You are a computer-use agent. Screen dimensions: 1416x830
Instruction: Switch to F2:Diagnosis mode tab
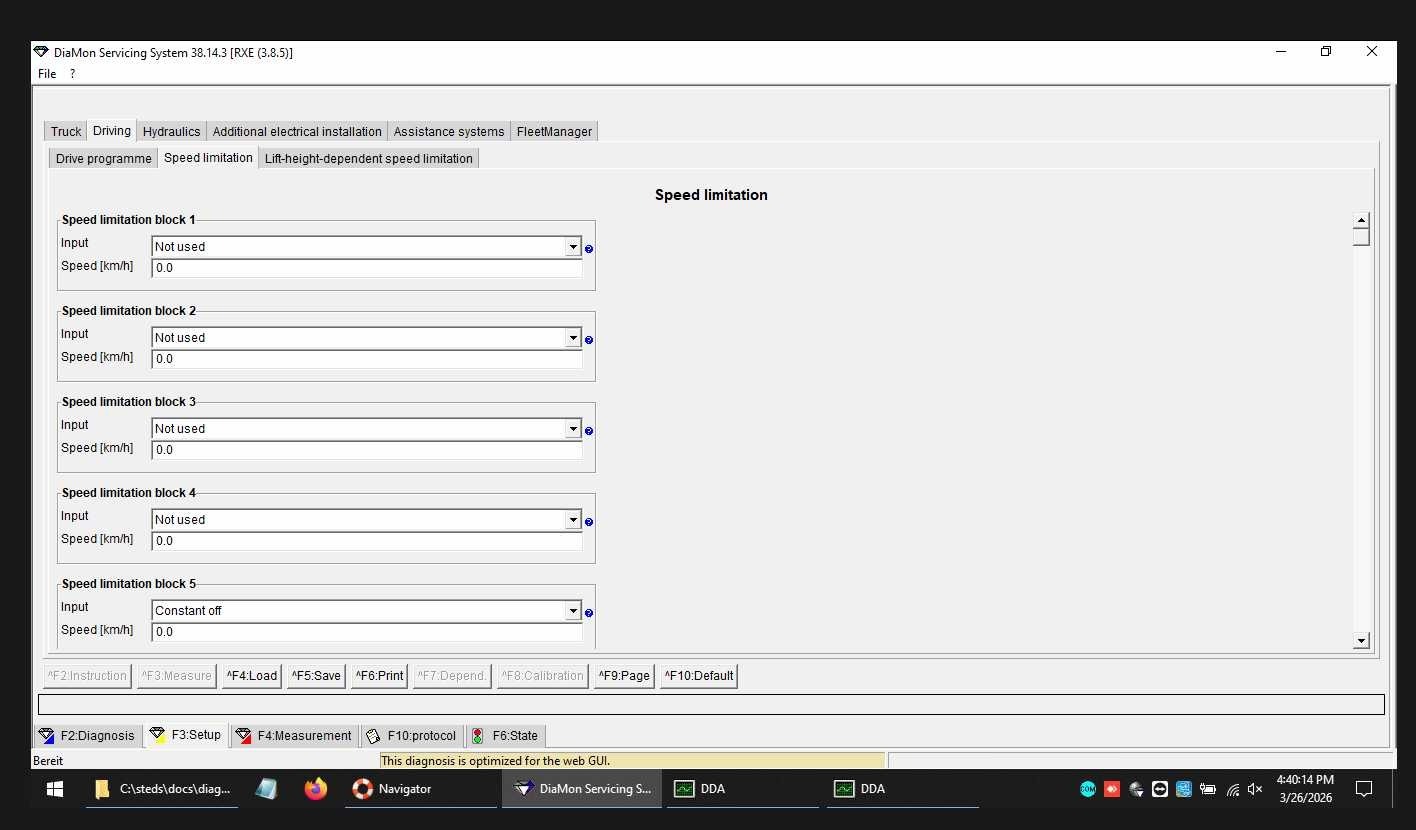(87, 736)
